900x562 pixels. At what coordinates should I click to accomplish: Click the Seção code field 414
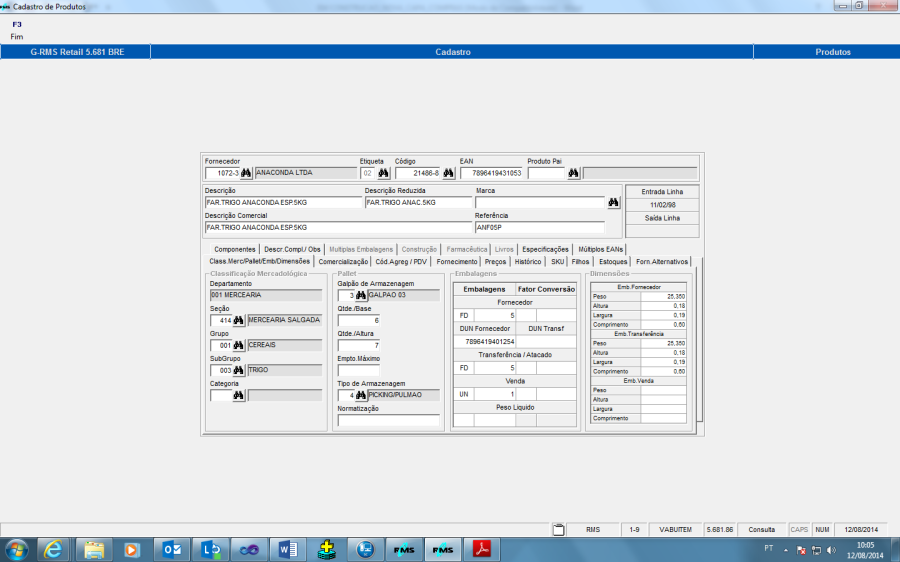221,320
